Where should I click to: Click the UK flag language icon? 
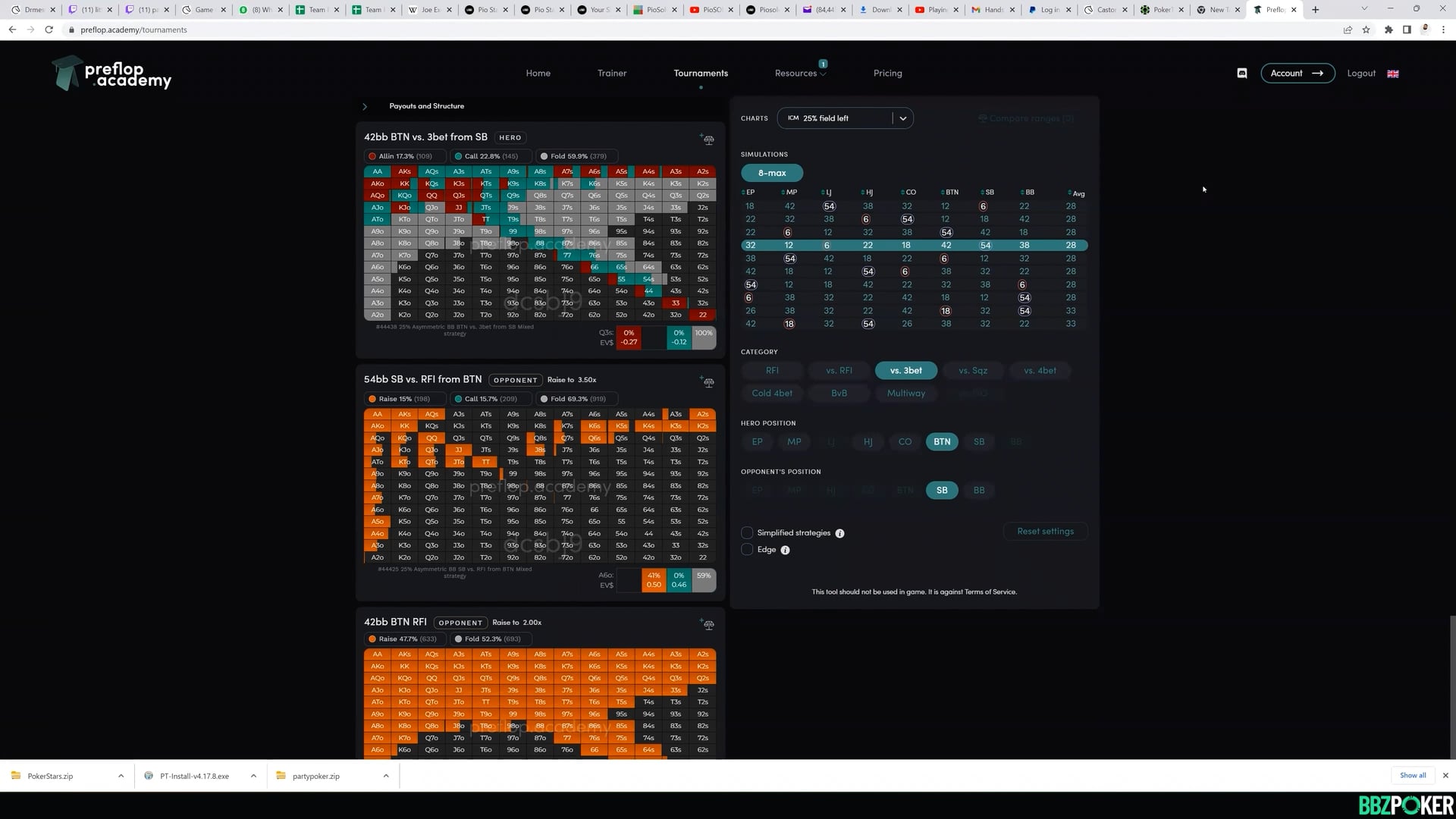tap(1392, 74)
